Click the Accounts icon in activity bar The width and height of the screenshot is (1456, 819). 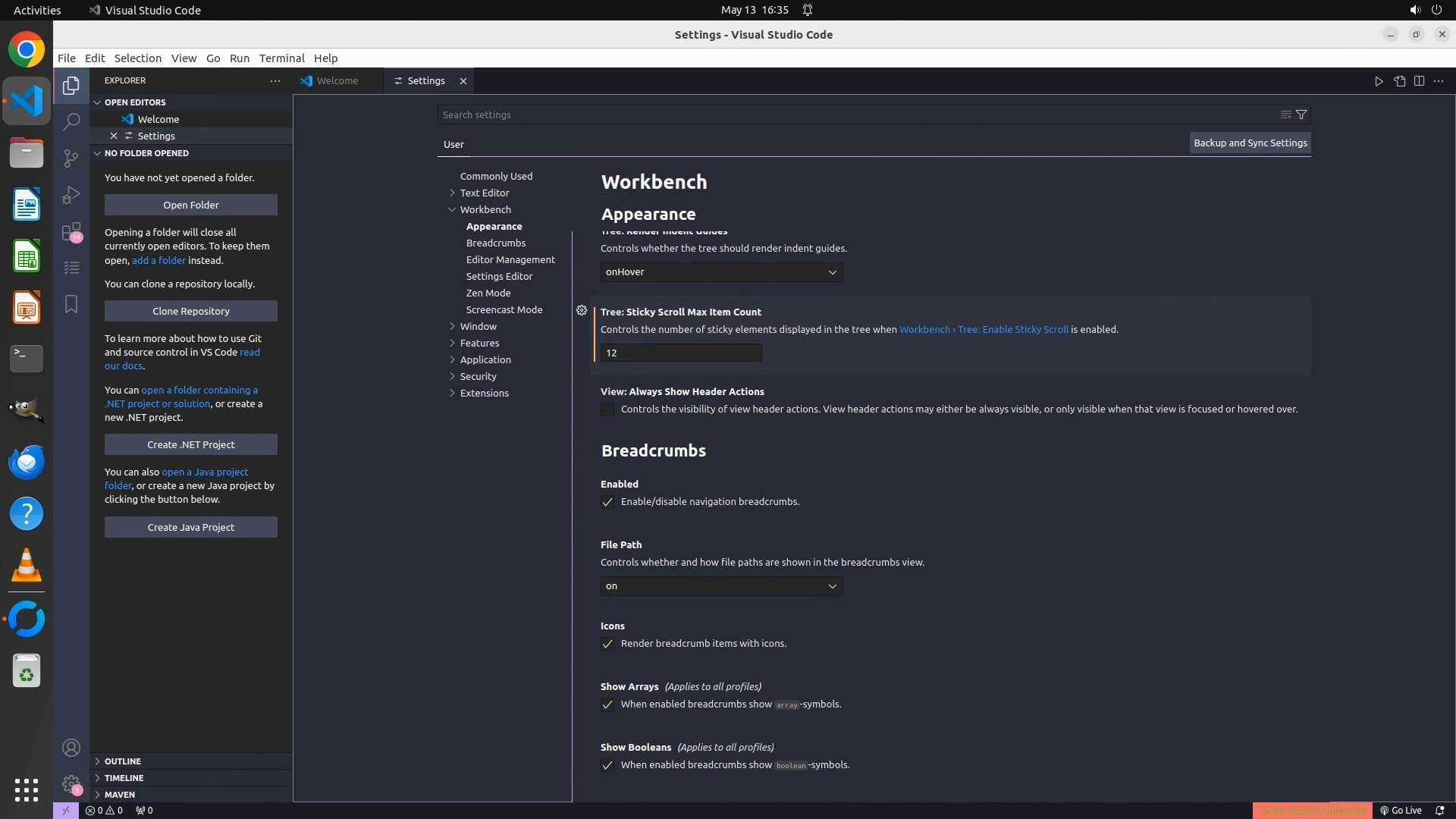click(71, 748)
